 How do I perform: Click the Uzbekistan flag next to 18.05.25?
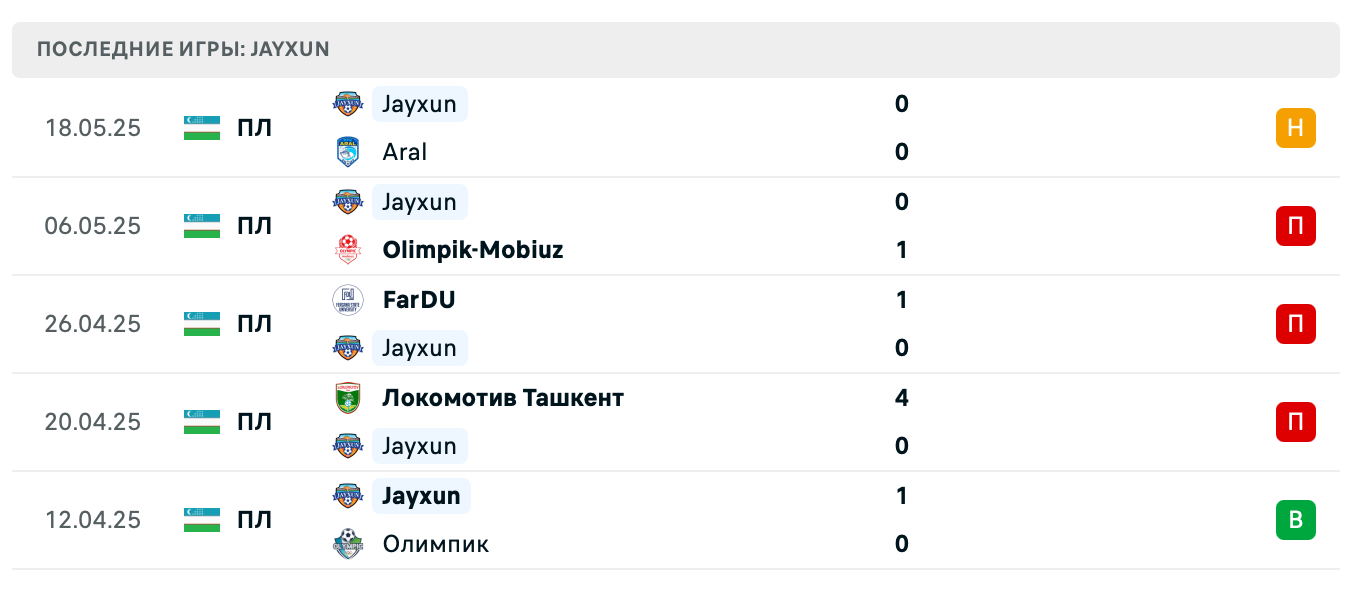click(200, 127)
